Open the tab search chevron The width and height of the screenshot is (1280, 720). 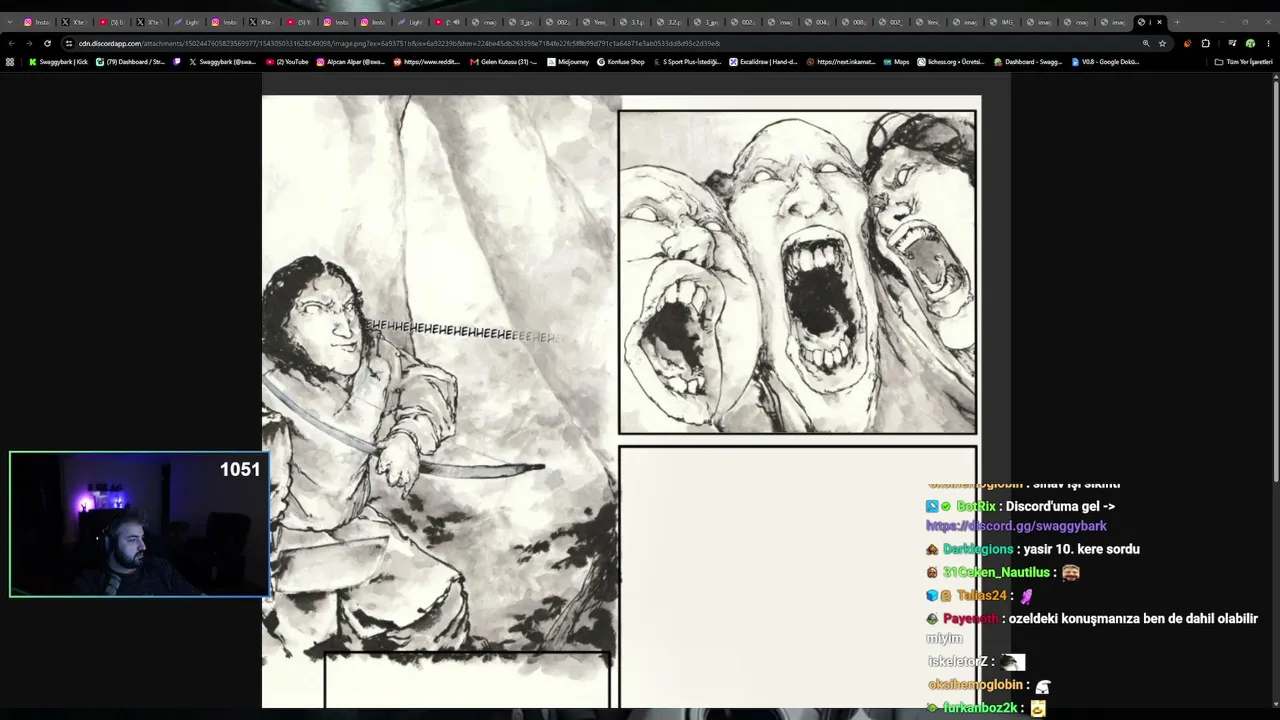9,22
